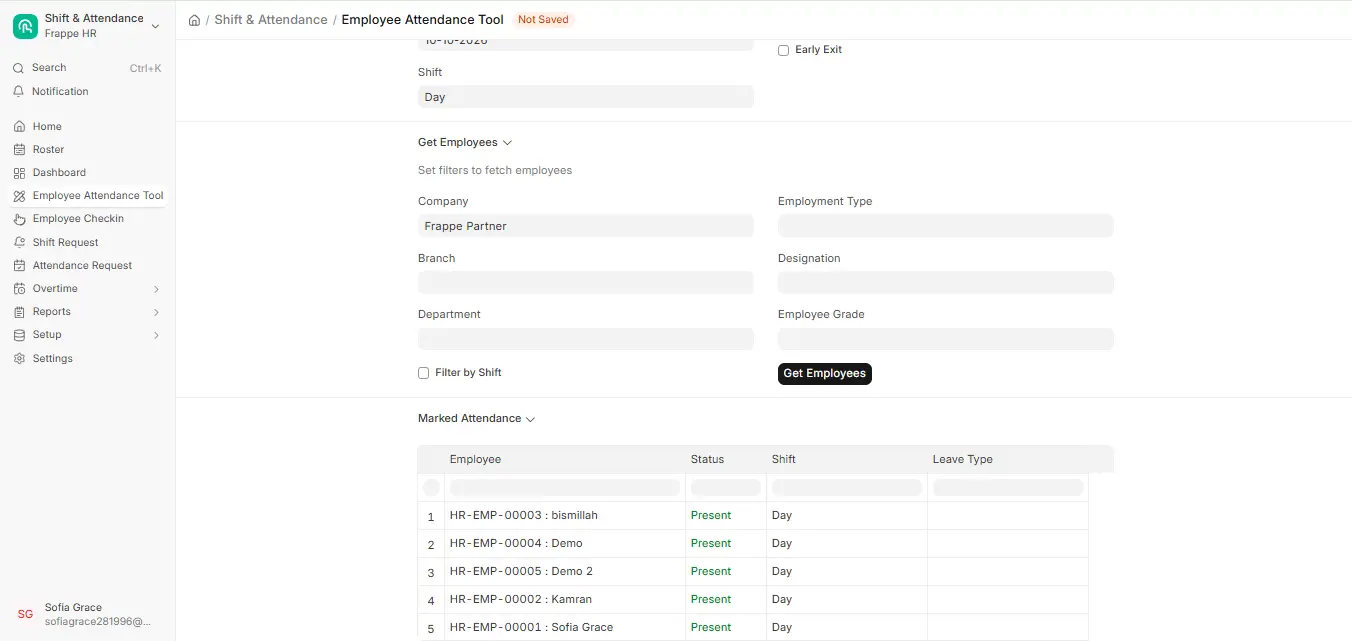Screen dimensions: 1352x641
Task: Click the Shift column filter field
Action: click(x=847, y=488)
